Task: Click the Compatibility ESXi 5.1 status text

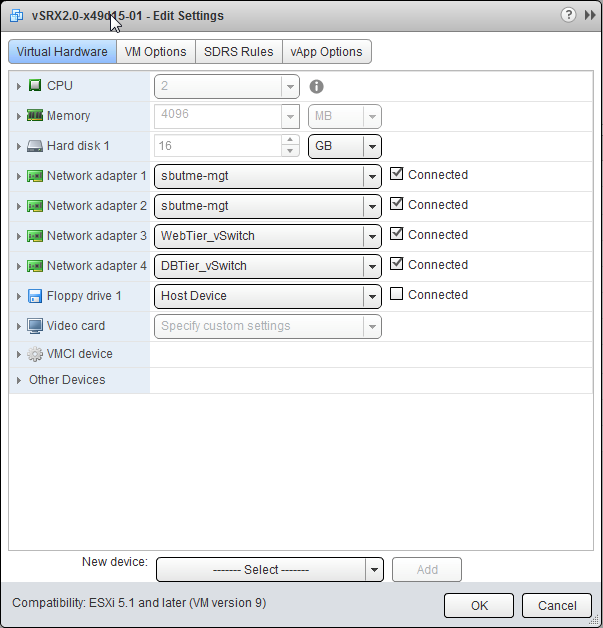Action: tap(139, 603)
